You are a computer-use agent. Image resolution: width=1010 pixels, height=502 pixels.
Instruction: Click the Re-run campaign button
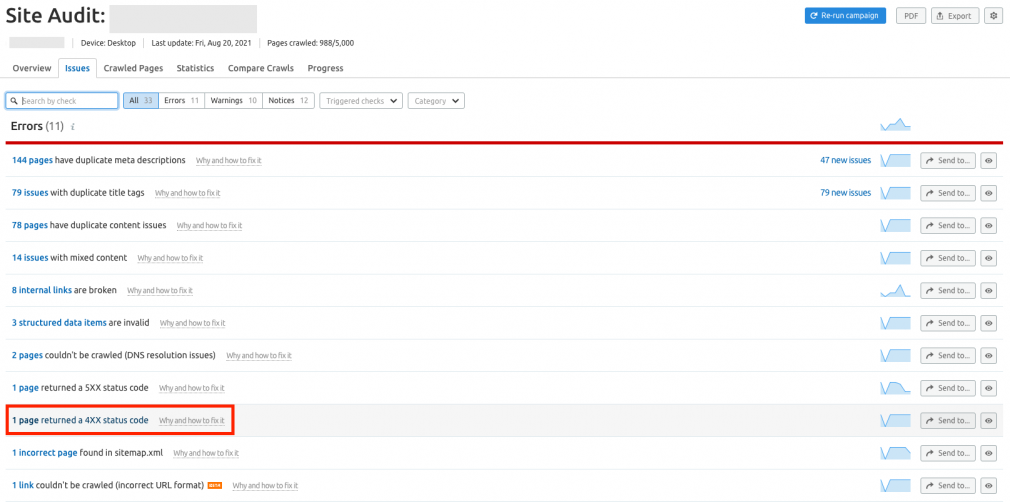[845, 15]
